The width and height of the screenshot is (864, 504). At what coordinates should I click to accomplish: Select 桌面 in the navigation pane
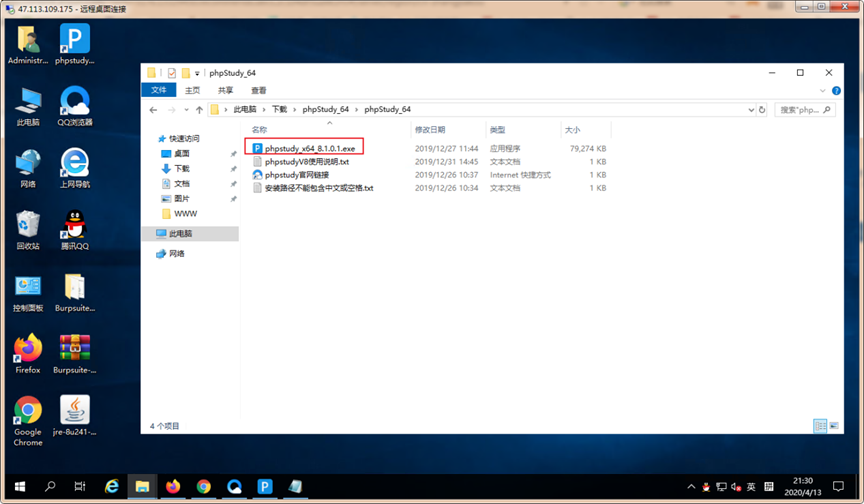(x=175, y=154)
